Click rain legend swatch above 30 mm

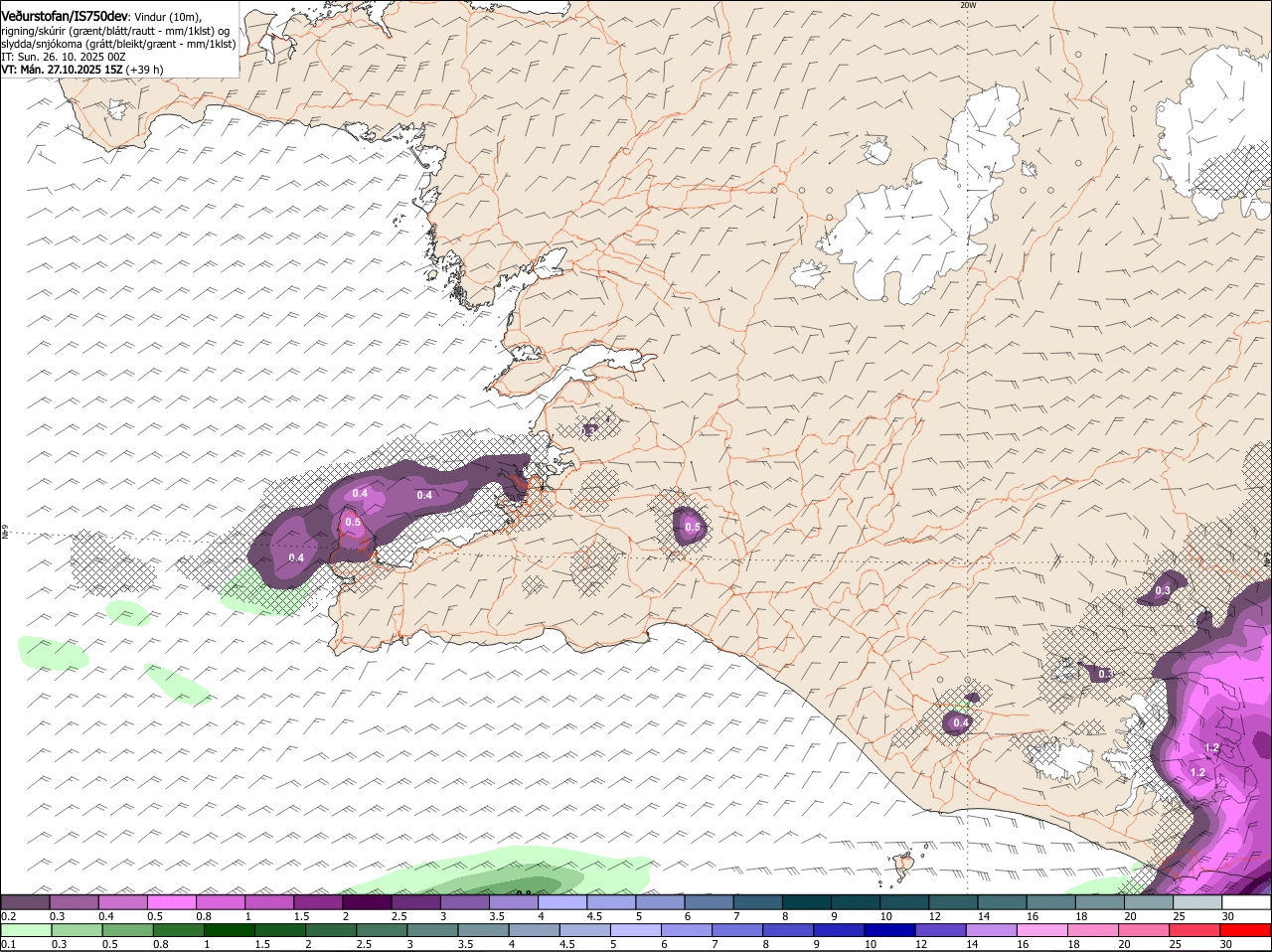(1245, 929)
